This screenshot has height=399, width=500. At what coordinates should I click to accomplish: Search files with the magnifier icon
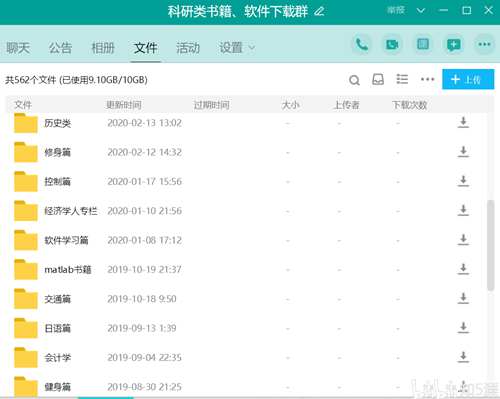354,80
